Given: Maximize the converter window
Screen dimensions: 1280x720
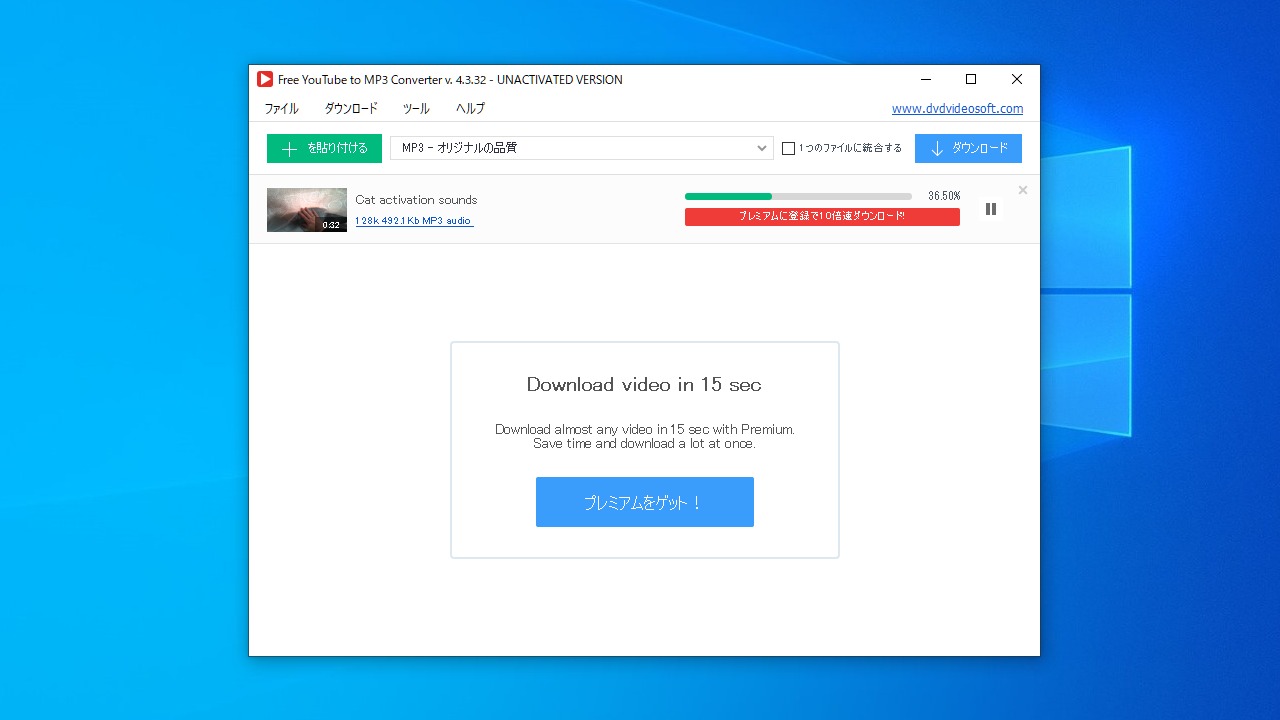Looking at the screenshot, I should [x=971, y=79].
